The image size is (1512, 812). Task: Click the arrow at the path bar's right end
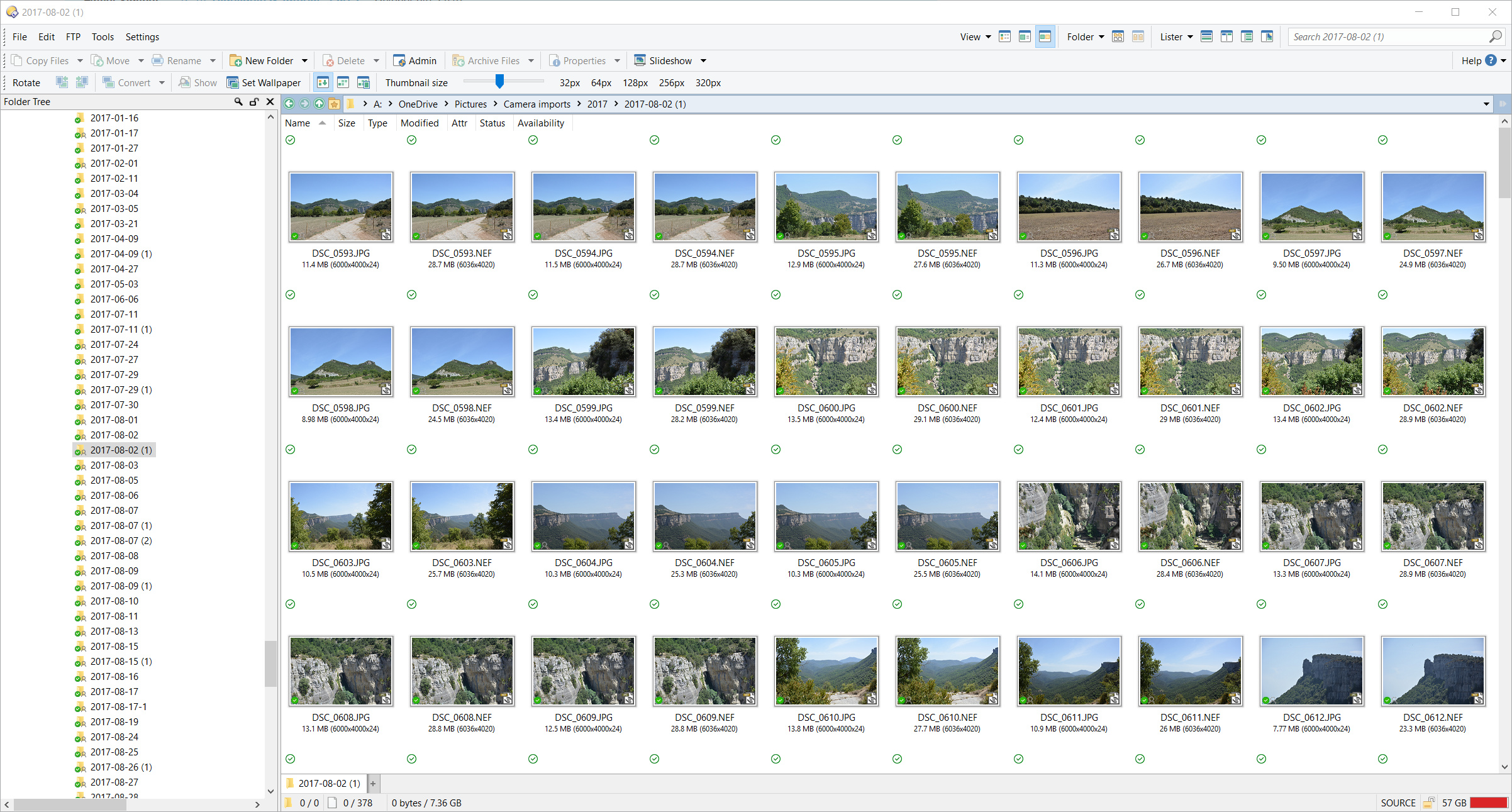click(1504, 104)
